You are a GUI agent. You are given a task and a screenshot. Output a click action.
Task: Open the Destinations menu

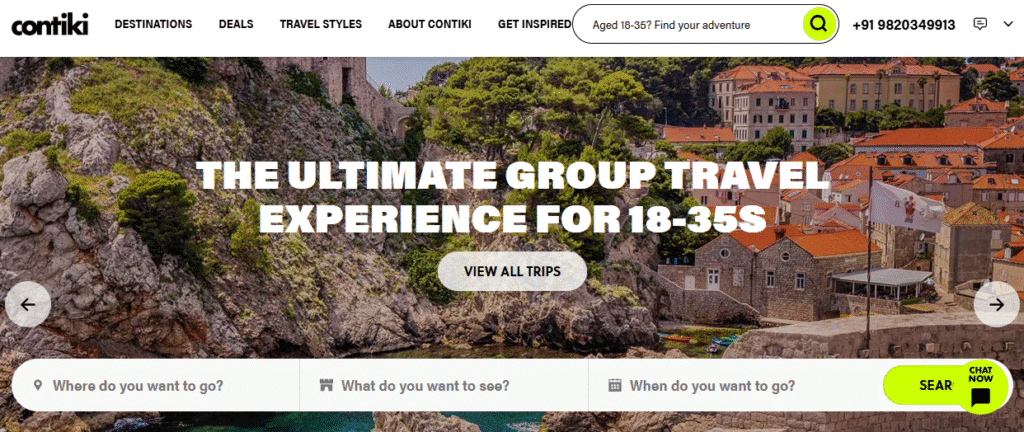[x=153, y=24]
